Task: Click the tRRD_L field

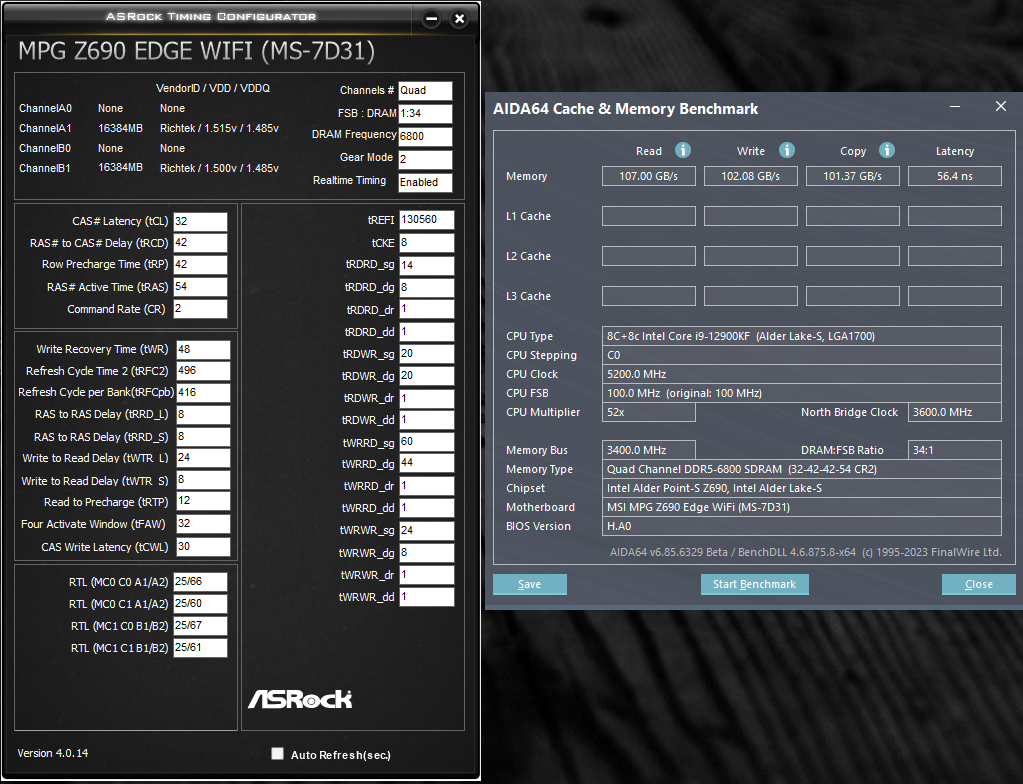Action: [204, 415]
